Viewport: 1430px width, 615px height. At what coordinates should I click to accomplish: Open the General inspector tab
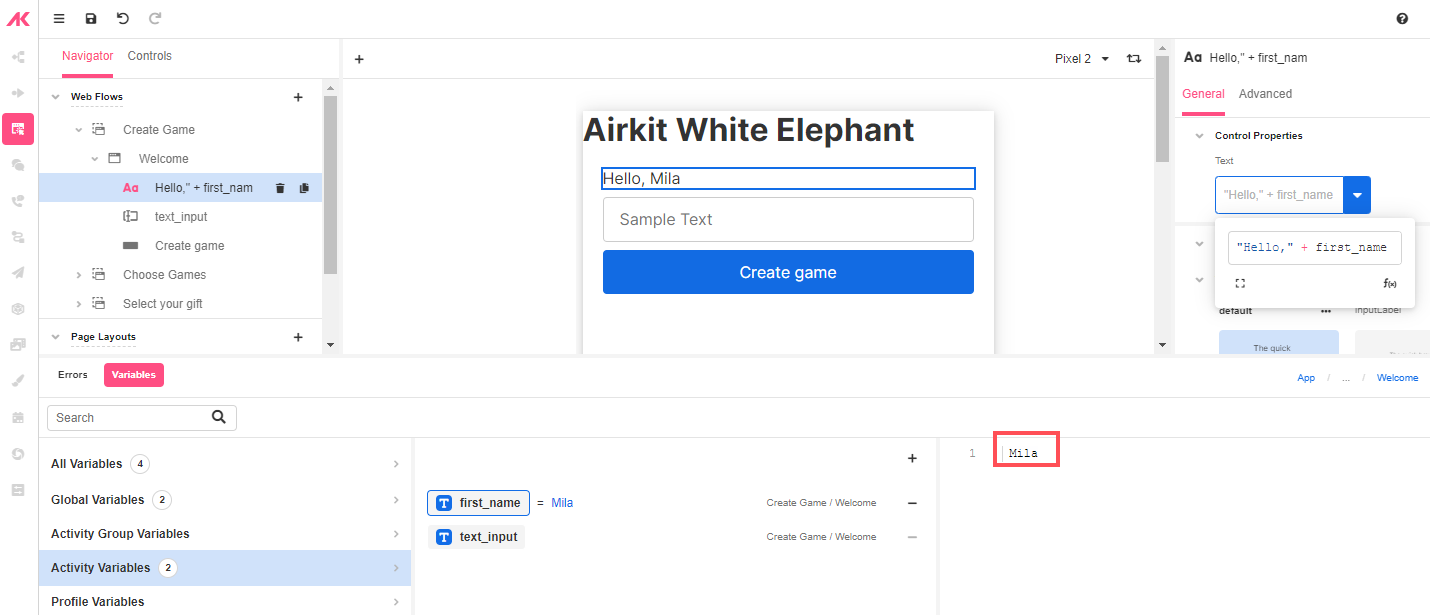1203,94
